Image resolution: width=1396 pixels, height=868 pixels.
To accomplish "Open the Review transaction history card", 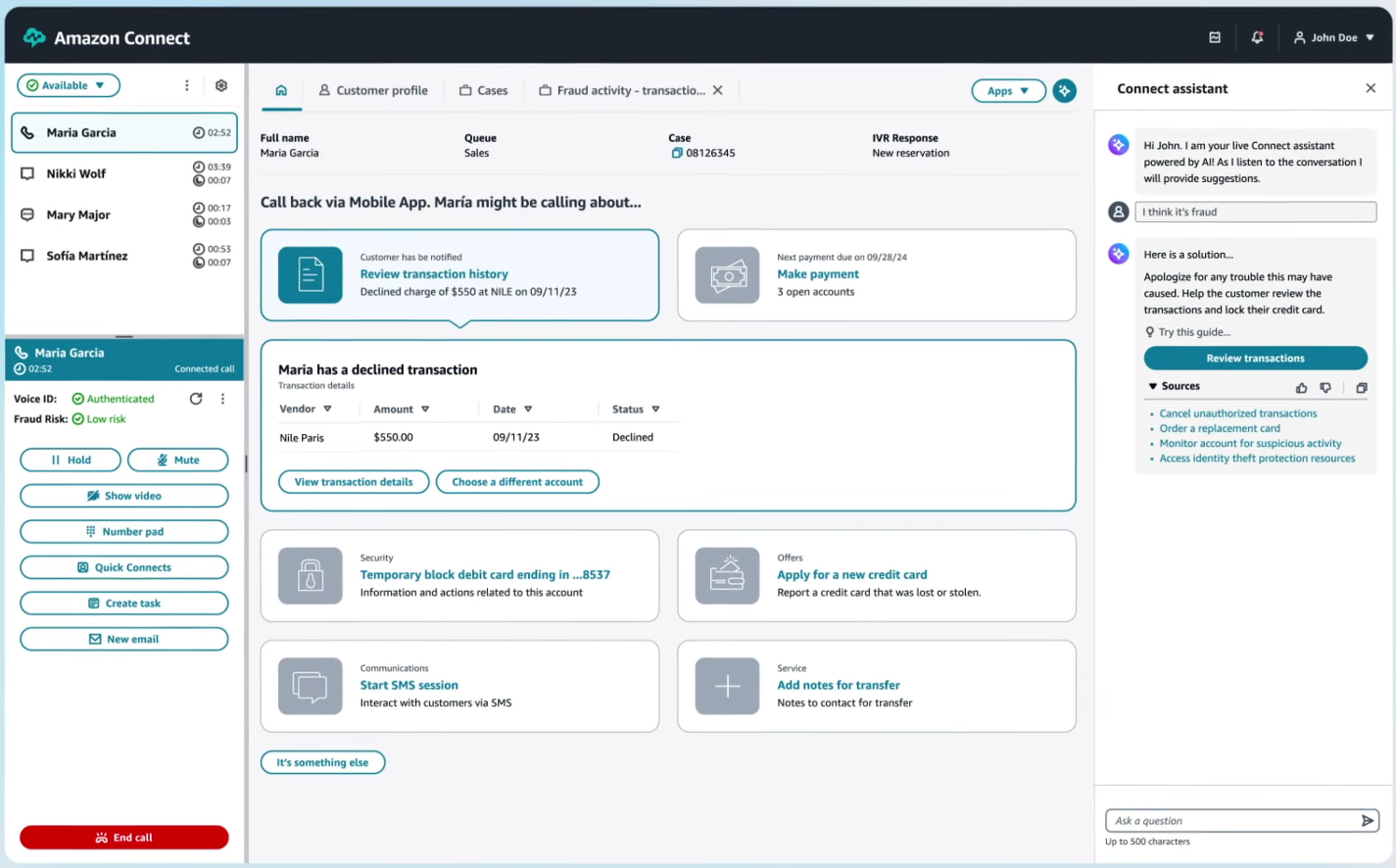I will (459, 275).
